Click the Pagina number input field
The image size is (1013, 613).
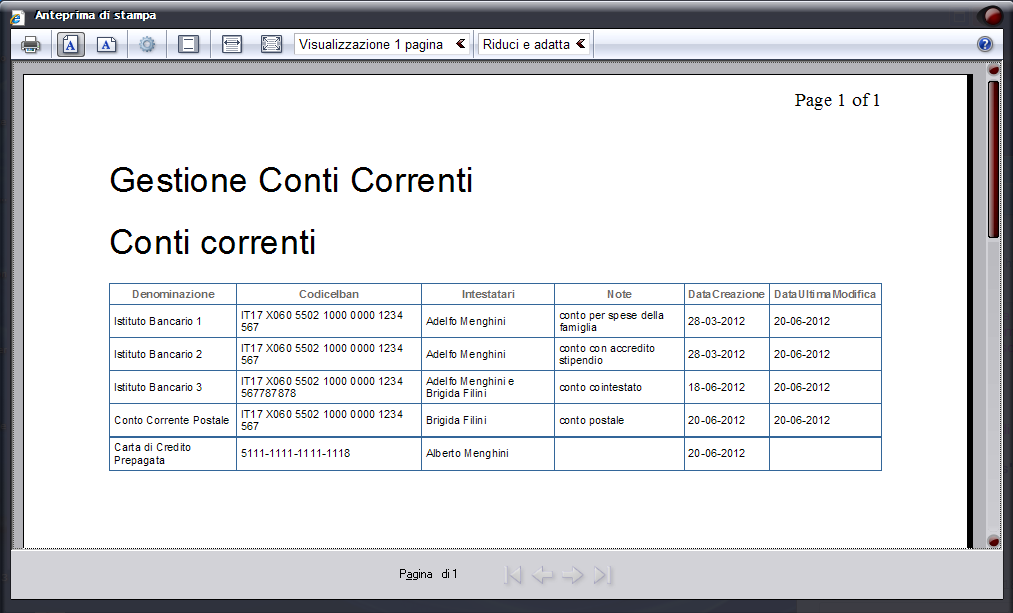[437, 574]
